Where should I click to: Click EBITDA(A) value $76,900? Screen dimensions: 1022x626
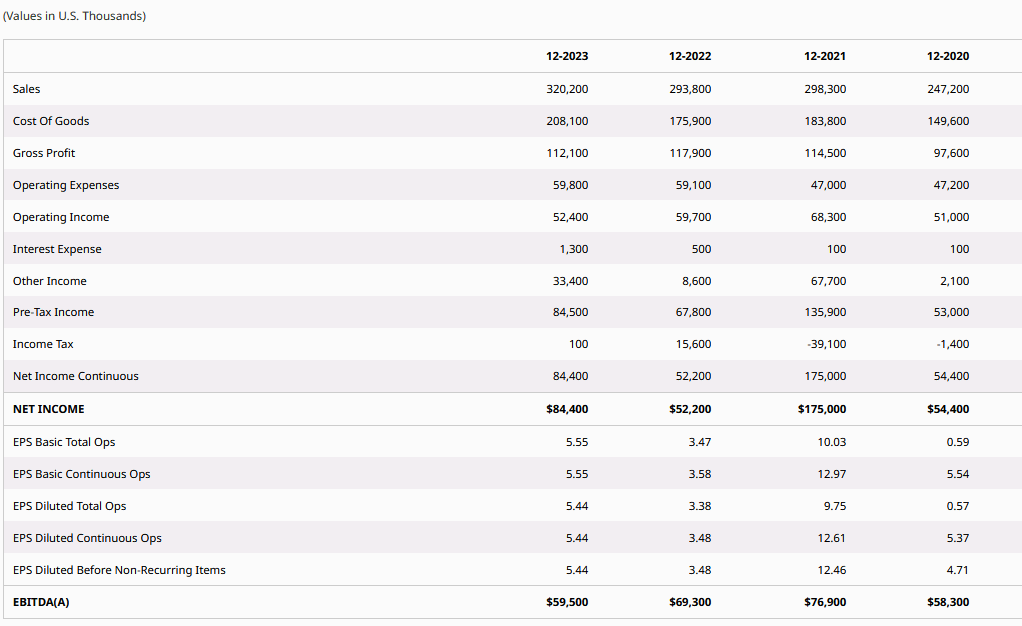tap(825, 602)
